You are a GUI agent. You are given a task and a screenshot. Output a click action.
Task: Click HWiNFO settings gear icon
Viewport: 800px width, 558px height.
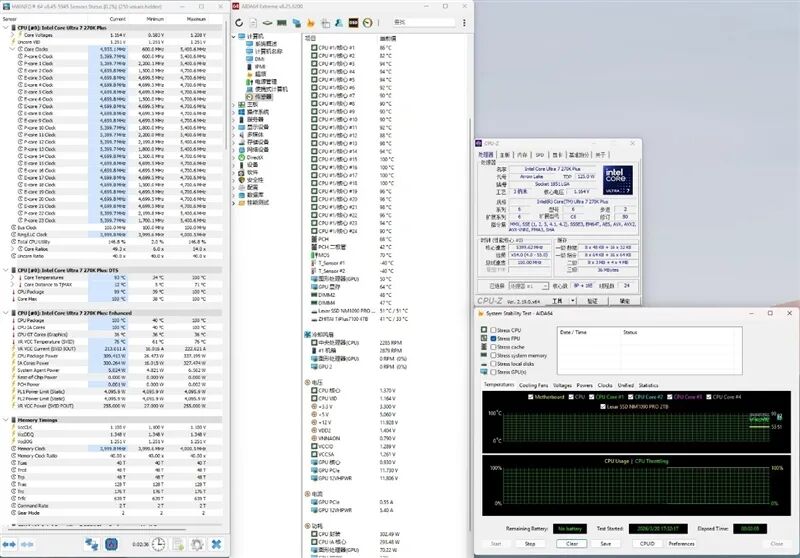(x=195, y=543)
